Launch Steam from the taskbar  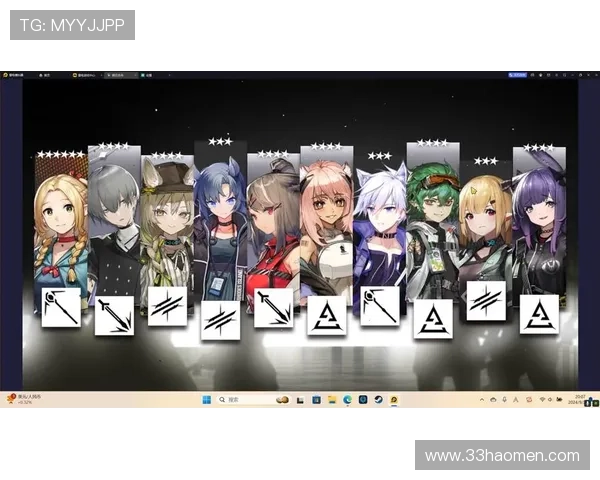(378, 399)
